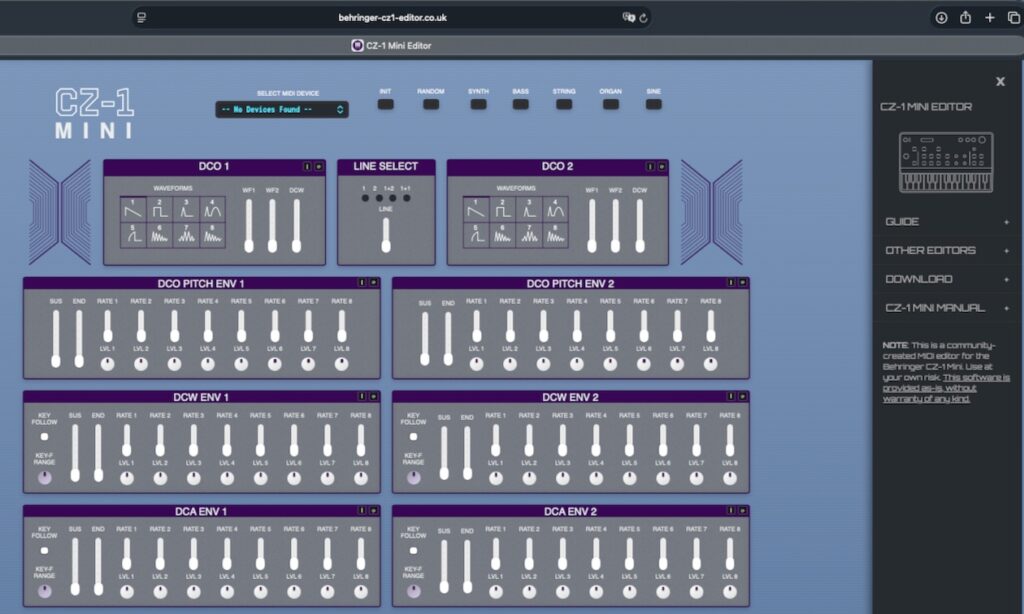Open the Select MIDI Device dropdown

282,109
